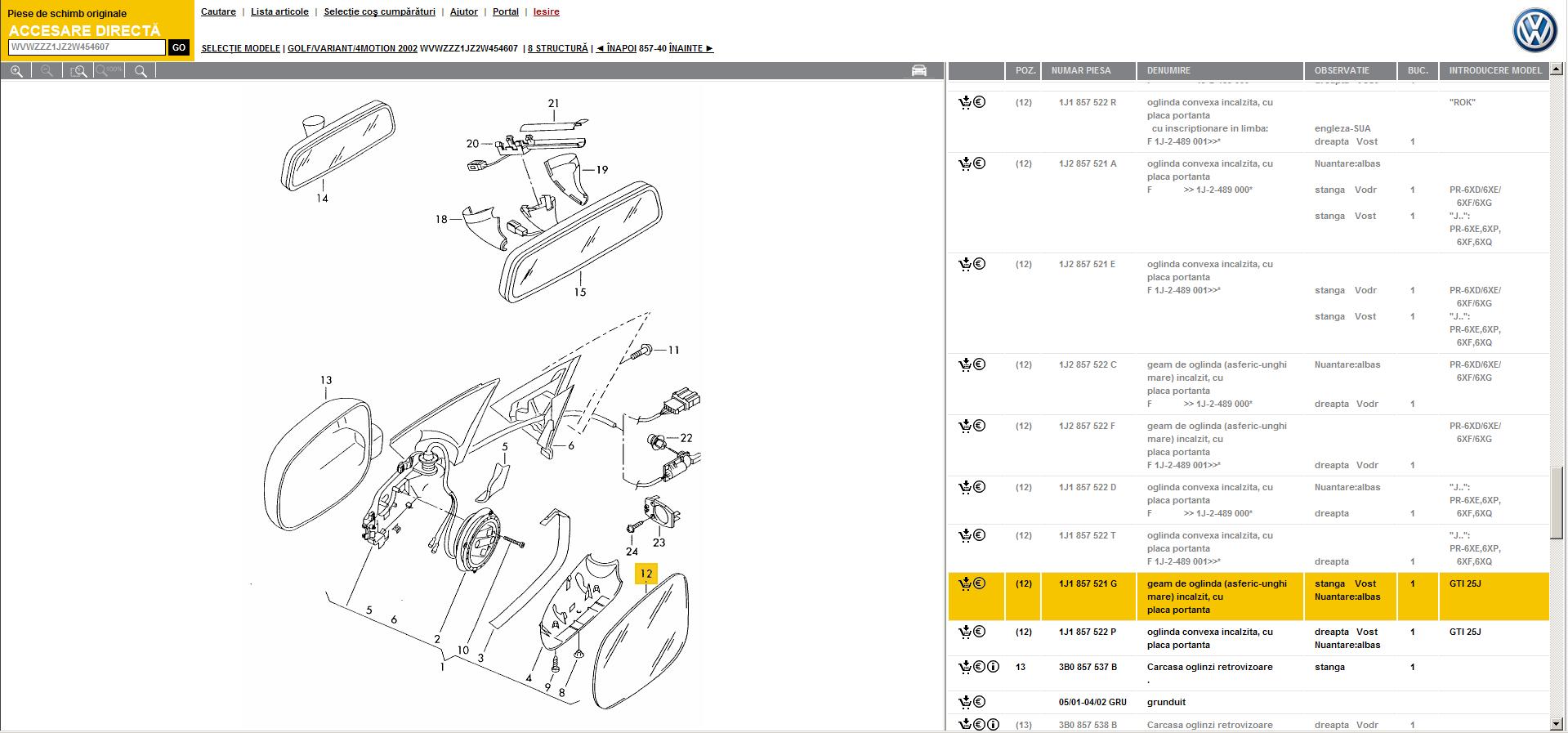Add part 1J1 857 522 P to cart
Viewport: 1568px width, 733px height.
(965, 632)
